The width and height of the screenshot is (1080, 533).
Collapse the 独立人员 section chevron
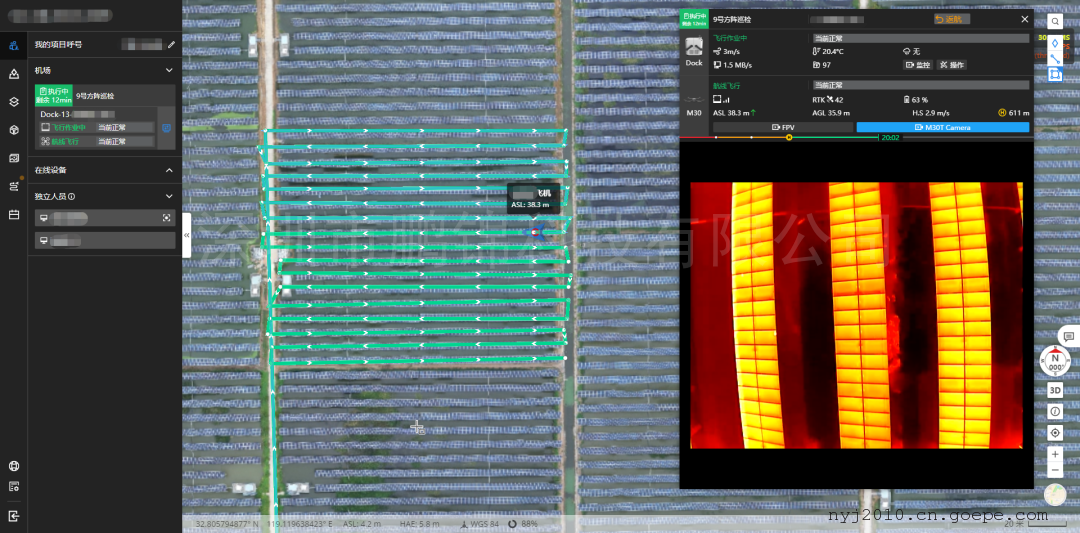(x=169, y=197)
